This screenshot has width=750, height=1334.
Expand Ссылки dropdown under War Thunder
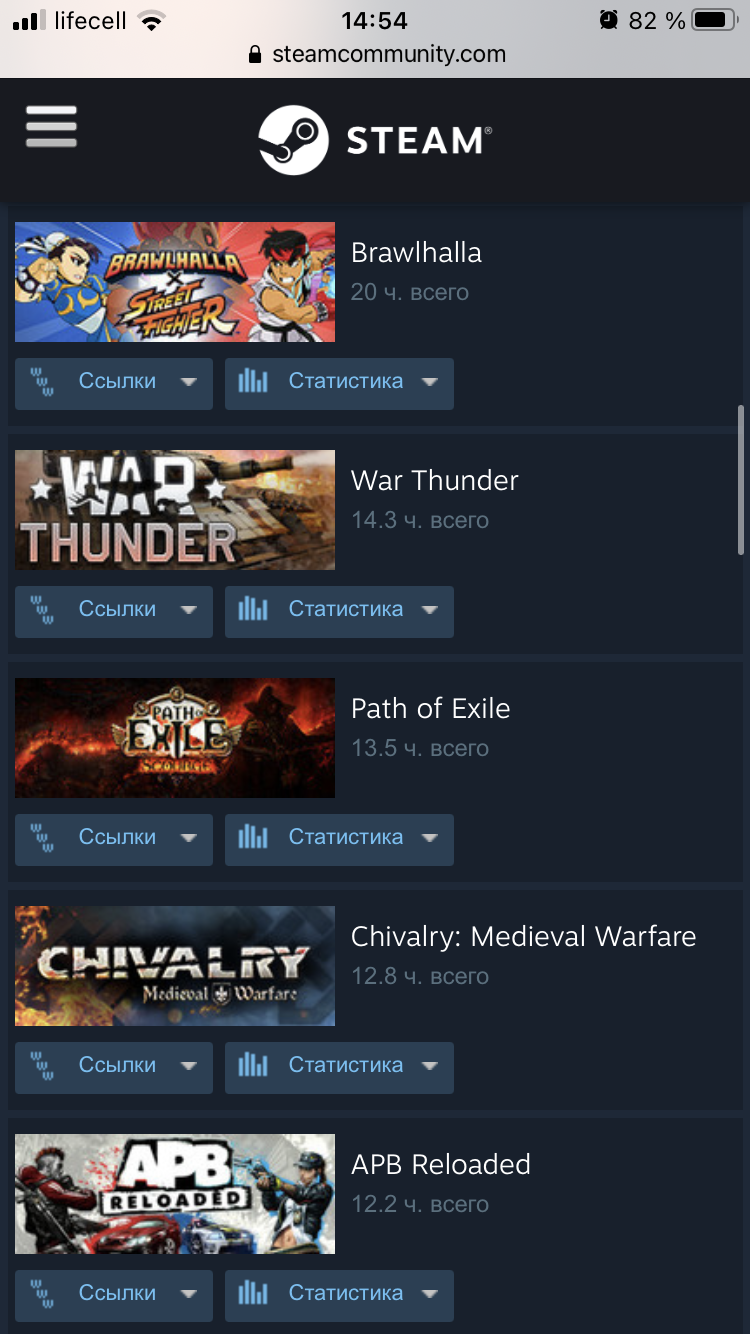pos(114,612)
